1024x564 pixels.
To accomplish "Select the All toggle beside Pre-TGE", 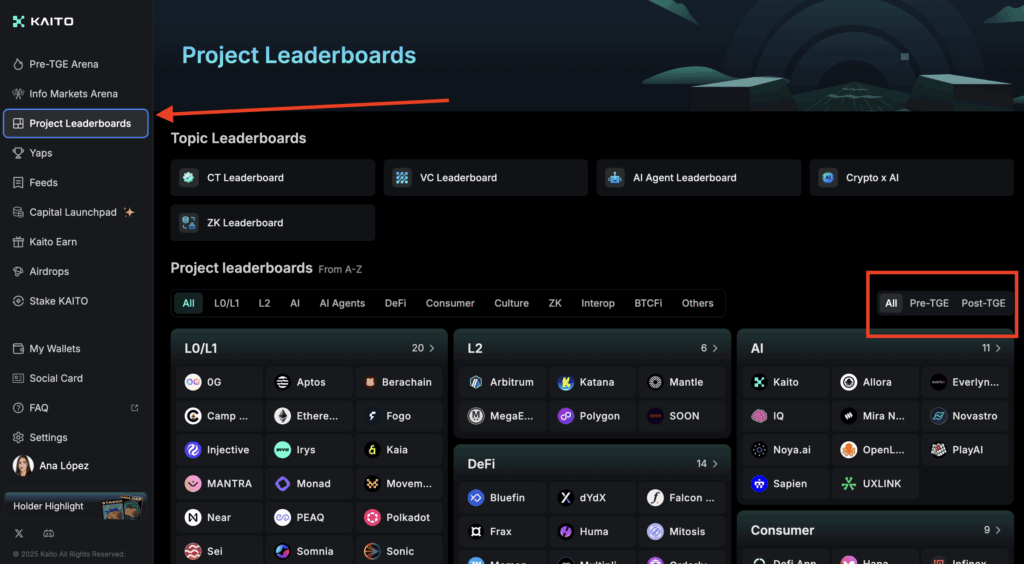I will (x=891, y=303).
